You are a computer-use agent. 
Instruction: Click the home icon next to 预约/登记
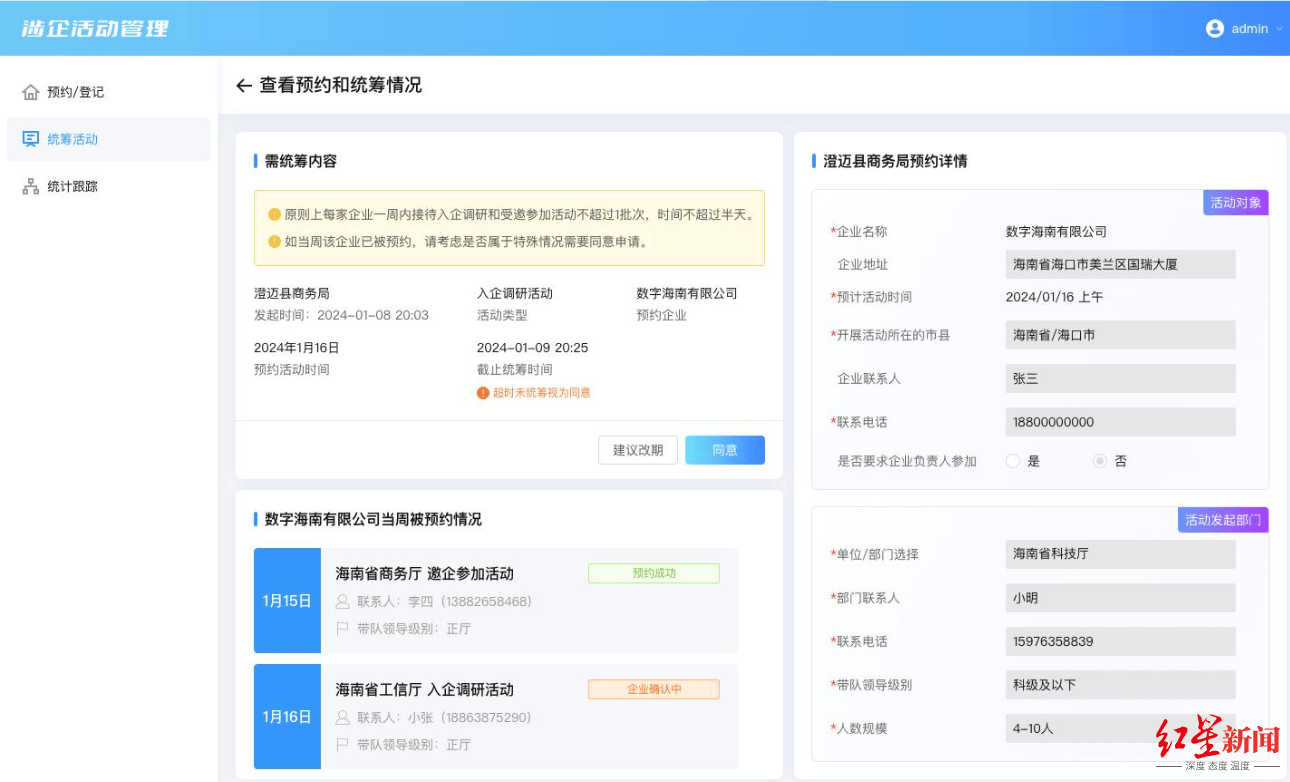[31, 92]
